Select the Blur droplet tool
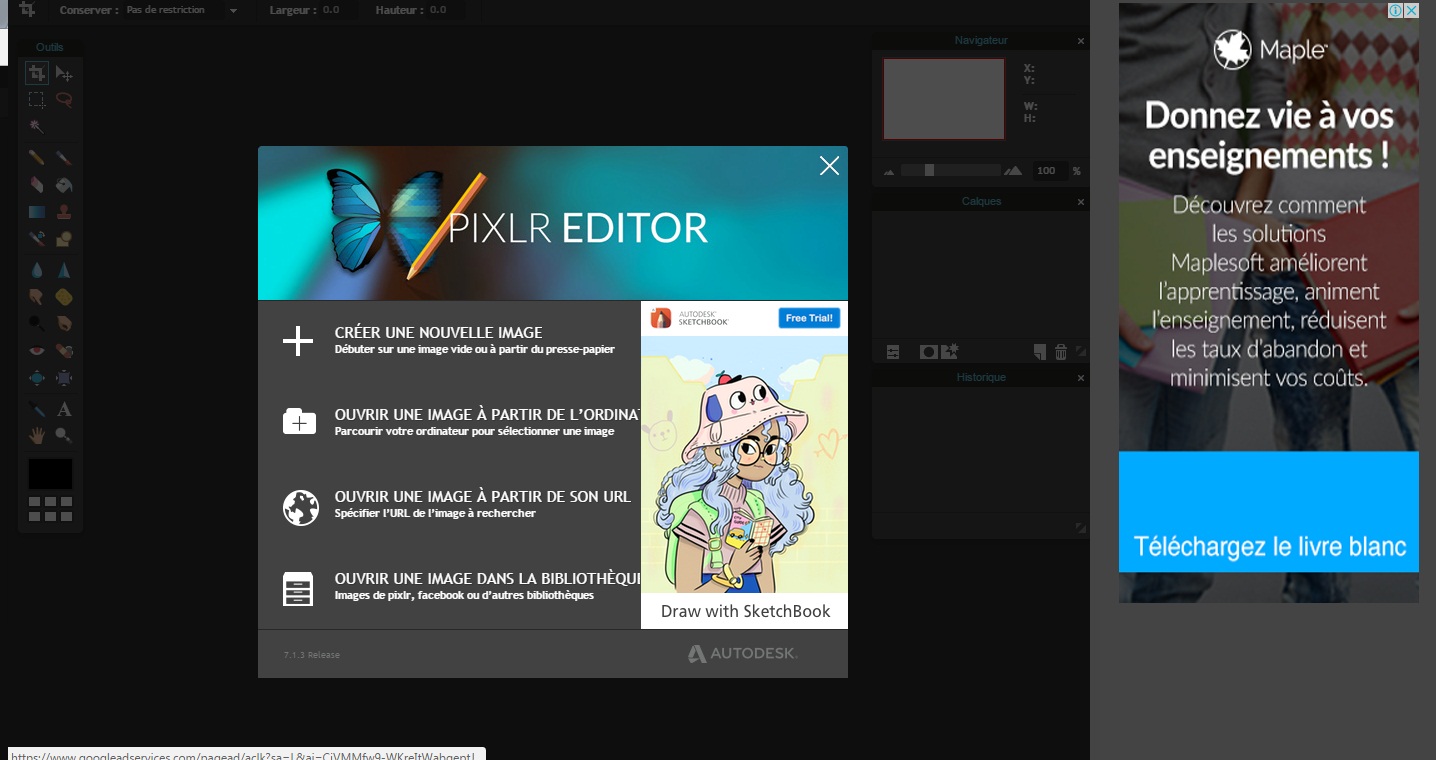Viewport: 1436px width, 760px height. click(x=36, y=270)
